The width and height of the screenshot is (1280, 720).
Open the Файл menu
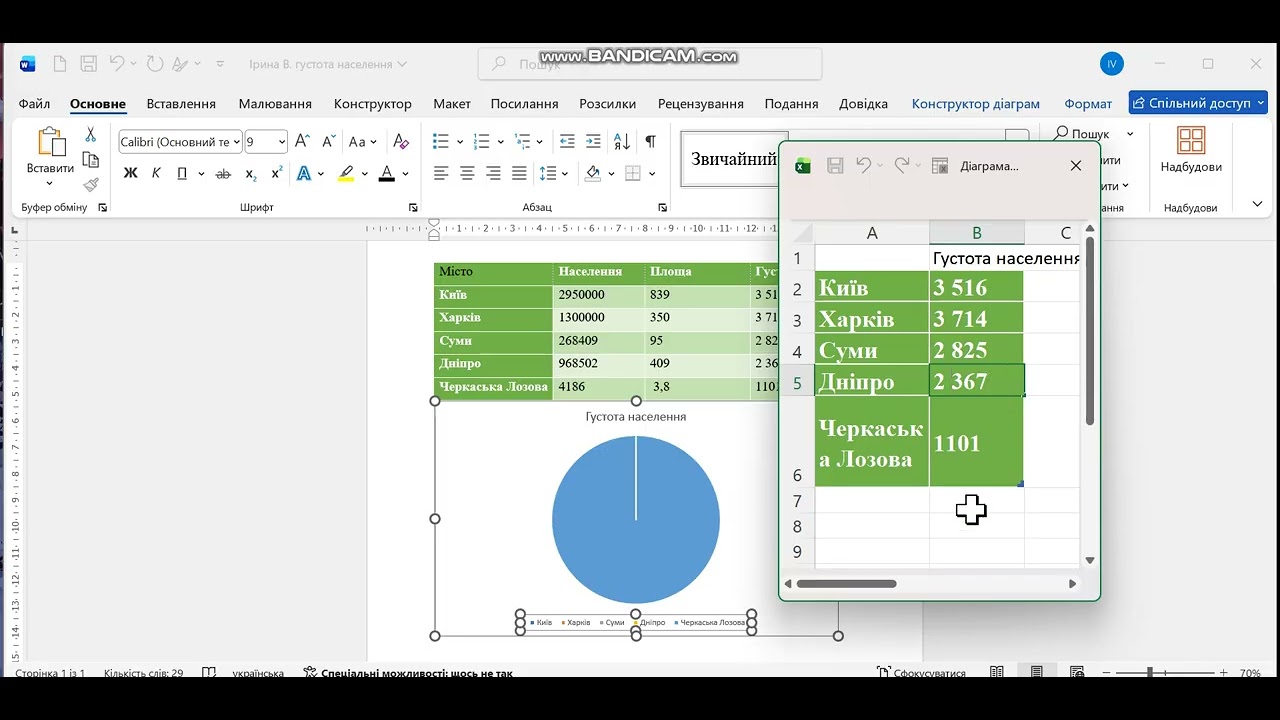(x=34, y=104)
